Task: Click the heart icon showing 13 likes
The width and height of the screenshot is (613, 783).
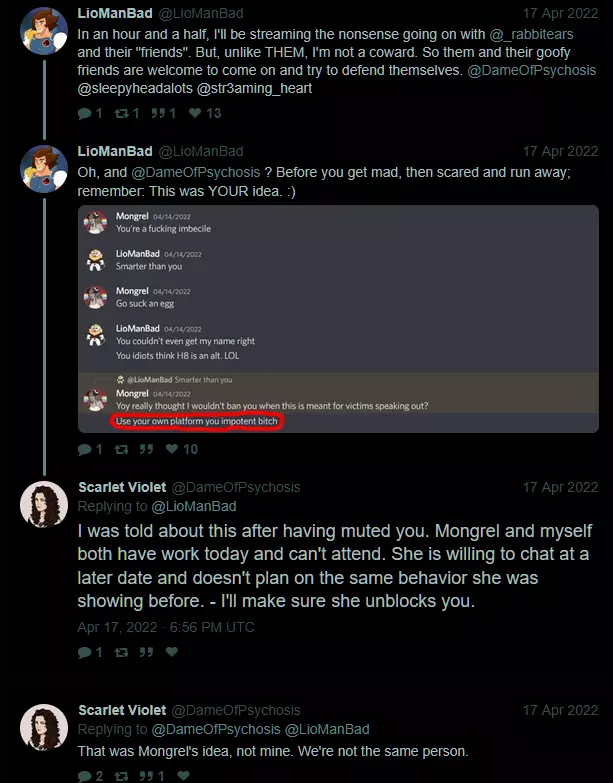Action: click(196, 114)
